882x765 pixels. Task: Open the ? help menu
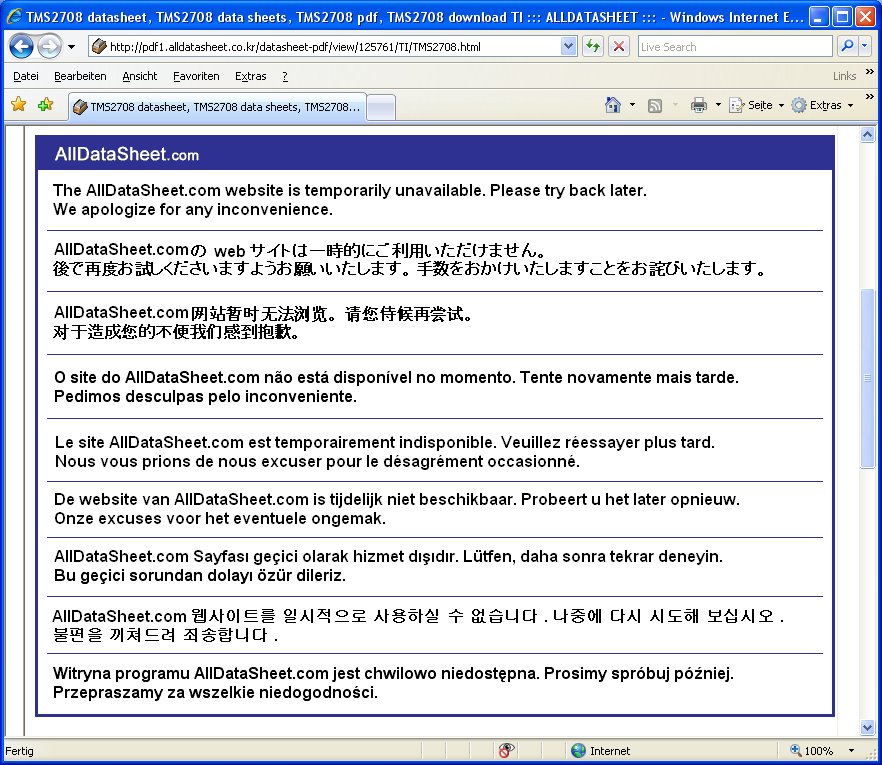pos(285,76)
